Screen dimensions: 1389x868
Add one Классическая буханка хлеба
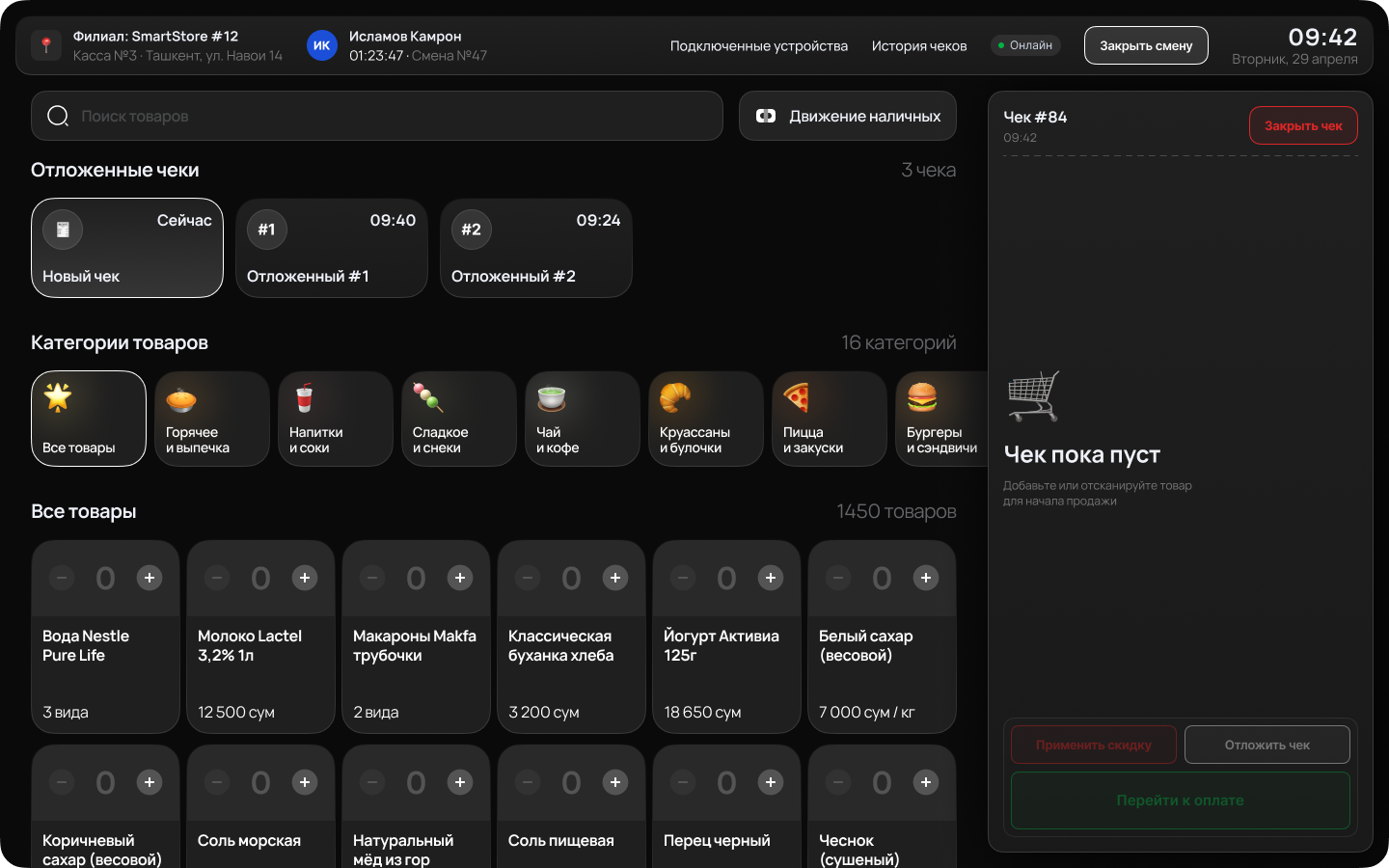point(615,578)
